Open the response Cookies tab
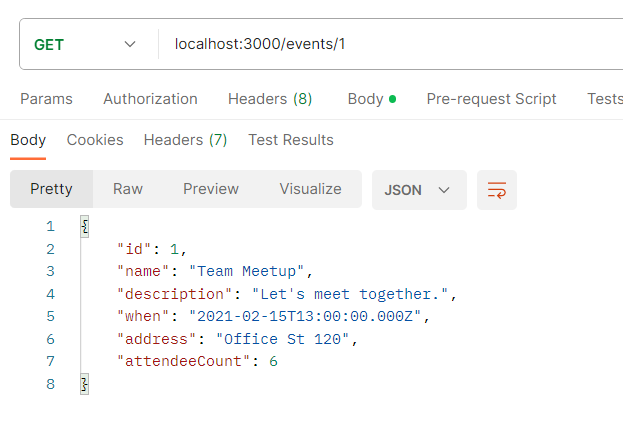 click(95, 140)
